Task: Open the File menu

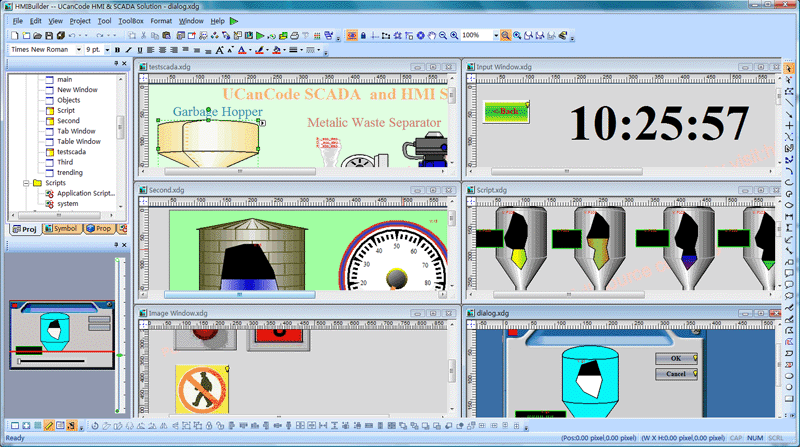Action: tap(18, 21)
